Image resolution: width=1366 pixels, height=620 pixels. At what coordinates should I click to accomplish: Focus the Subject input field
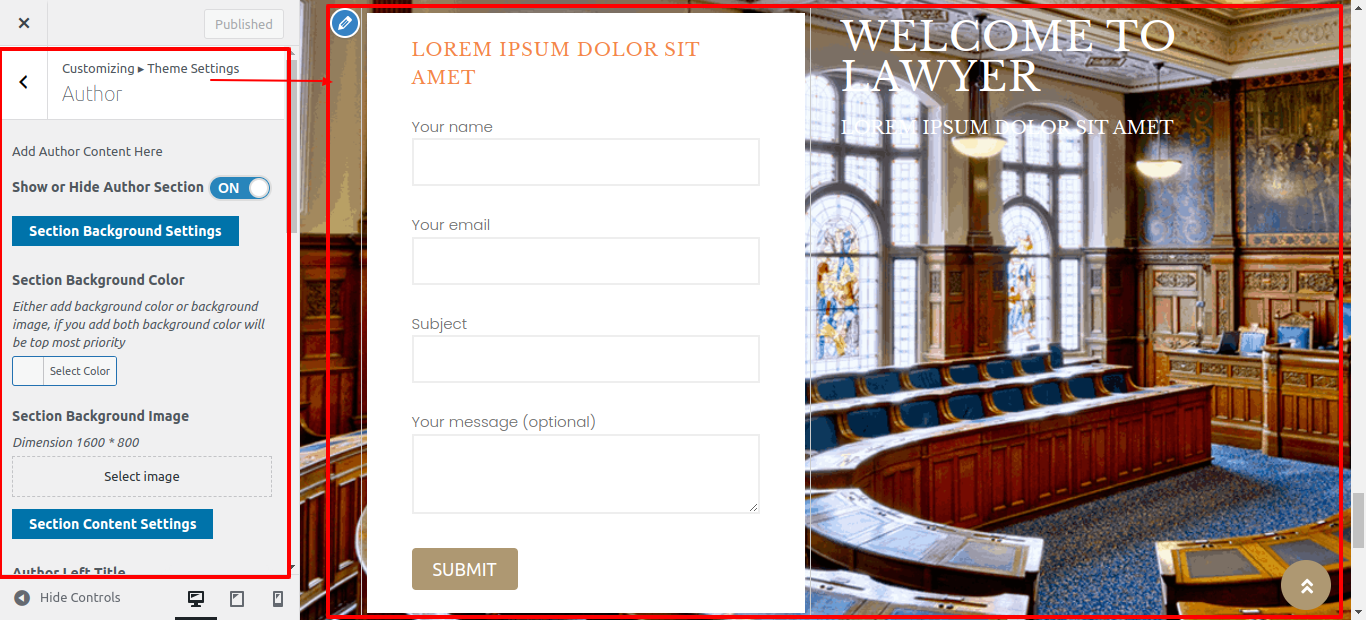[585, 359]
